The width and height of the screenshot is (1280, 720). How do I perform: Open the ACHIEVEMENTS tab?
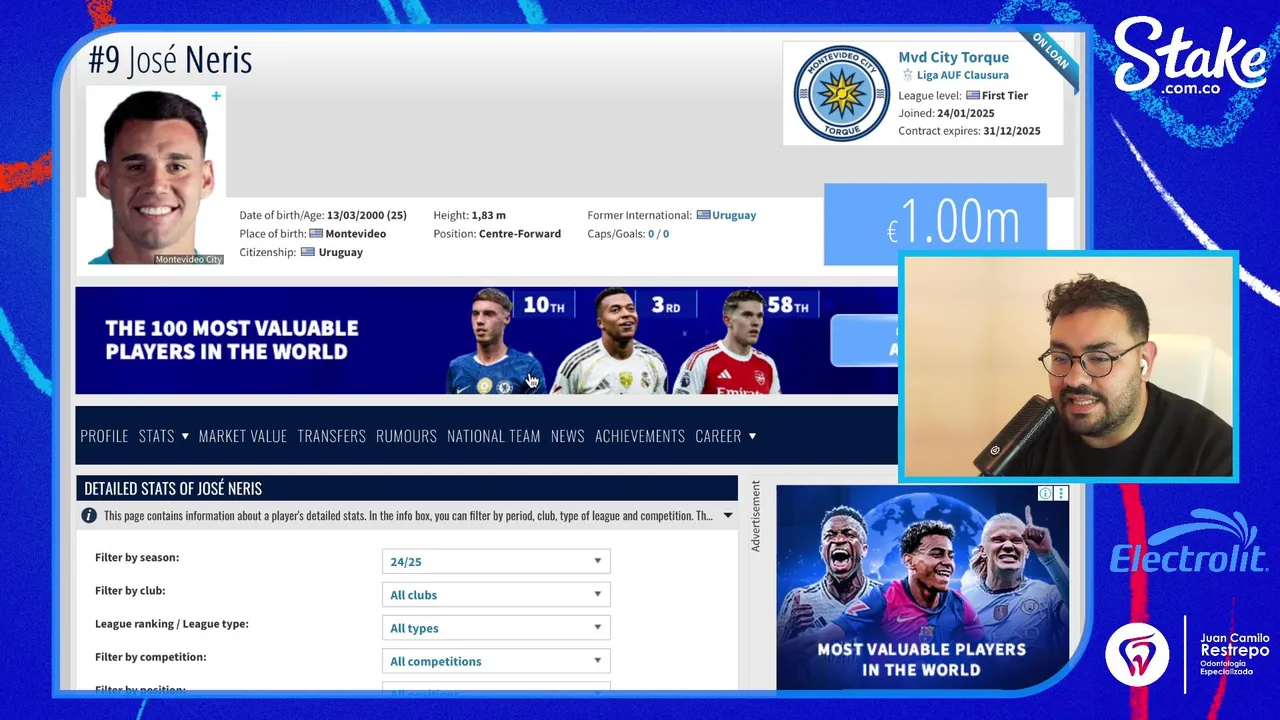point(640,436)
